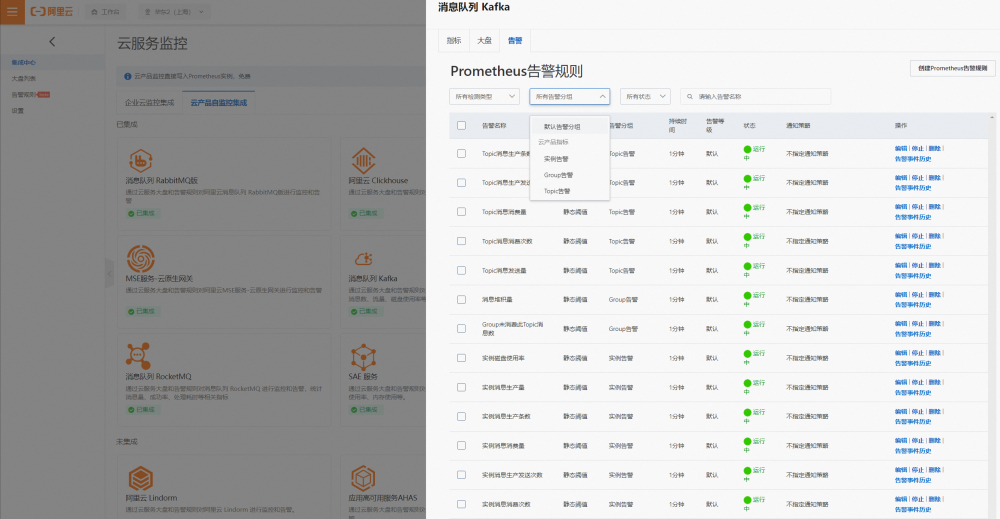Screen dimensions: 1000x519
Task: Click the 创建Prometheus告警规则 button
Action: pyautogui.click(x=952, y=68)
